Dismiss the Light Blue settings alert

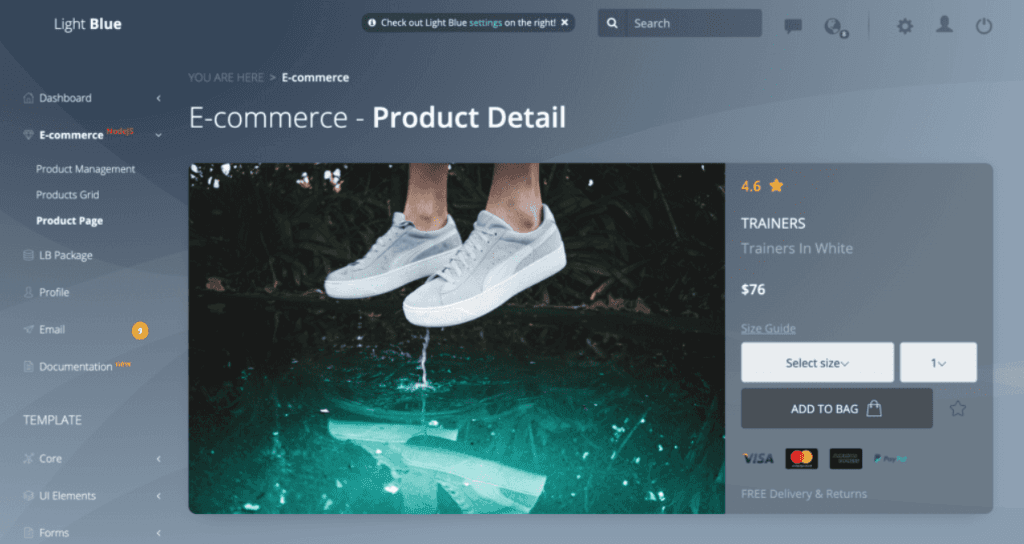click(565, 22)
